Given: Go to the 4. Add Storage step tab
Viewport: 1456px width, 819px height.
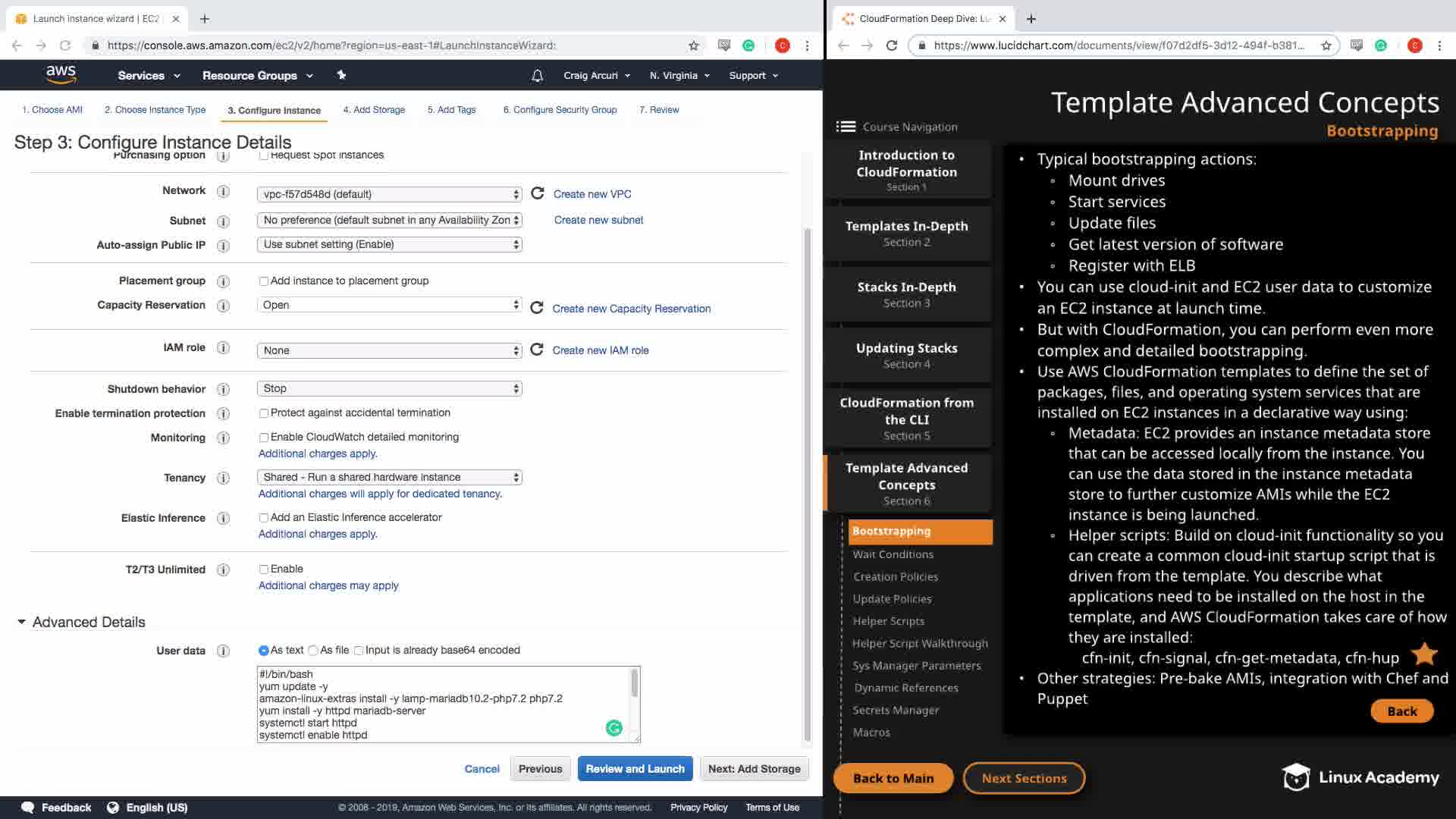Looking at the screenshot, I should tap(374, 110).
